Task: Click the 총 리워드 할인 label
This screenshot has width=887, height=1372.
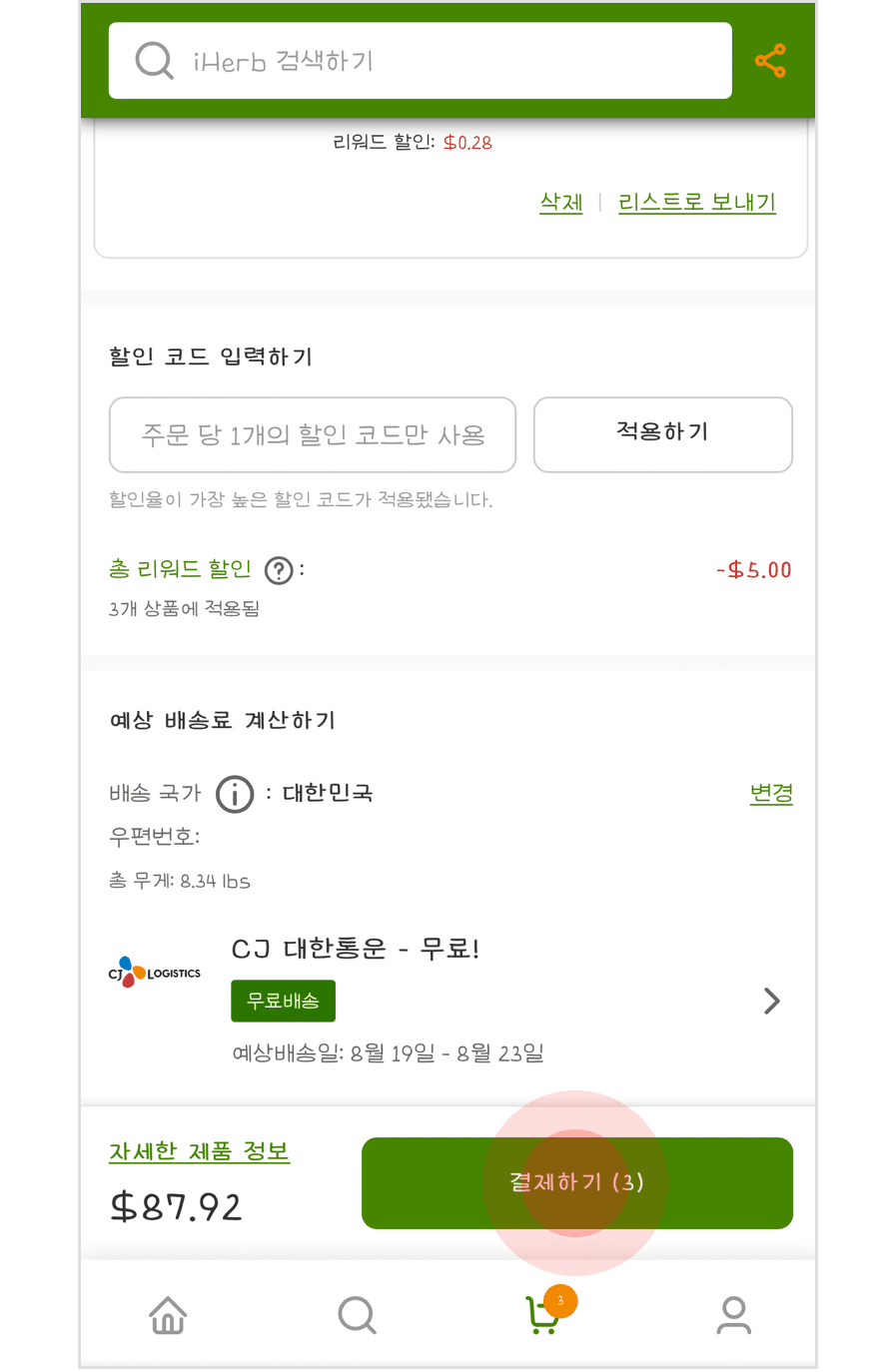Action: pyautogui.click(x=180, y=569)
